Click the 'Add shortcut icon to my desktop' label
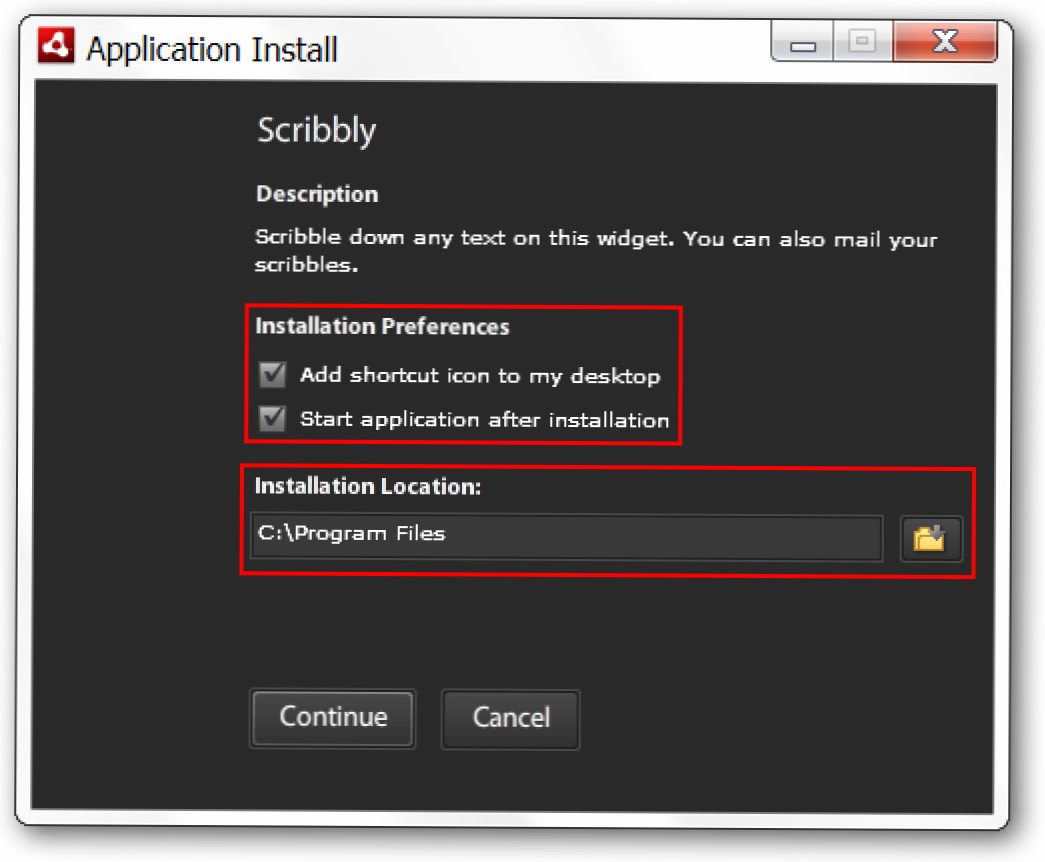Screen dimensions: 1045x862 point(479,376)
